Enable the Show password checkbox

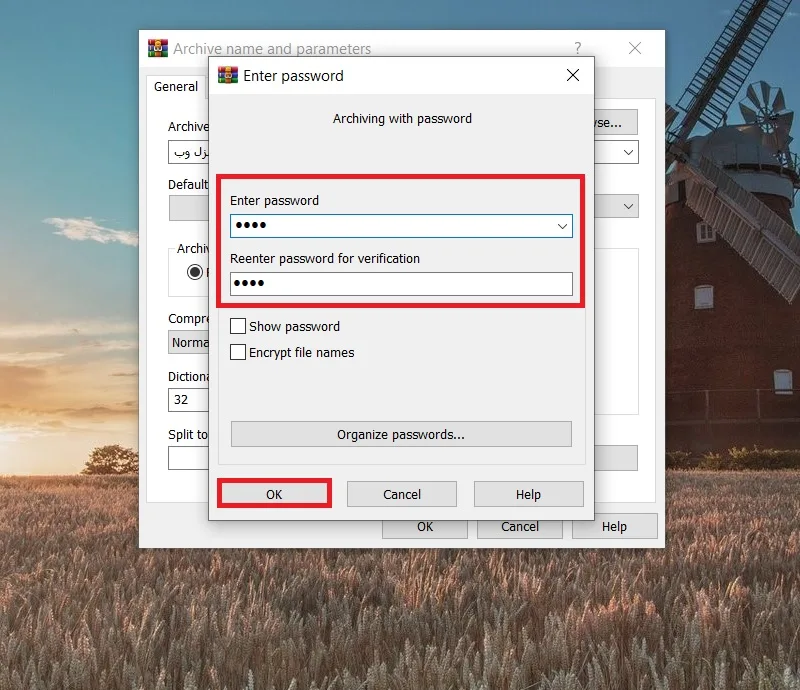coord(238,326)
